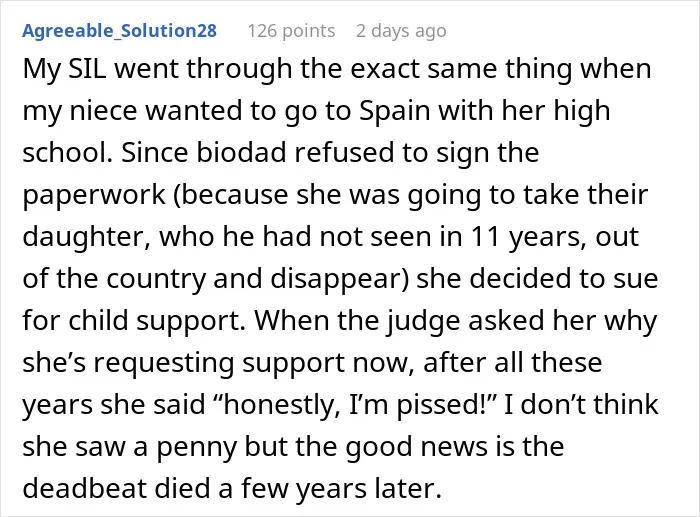
Task: Click the word 'paperwork' in the comment
Action: coord(94,195)
